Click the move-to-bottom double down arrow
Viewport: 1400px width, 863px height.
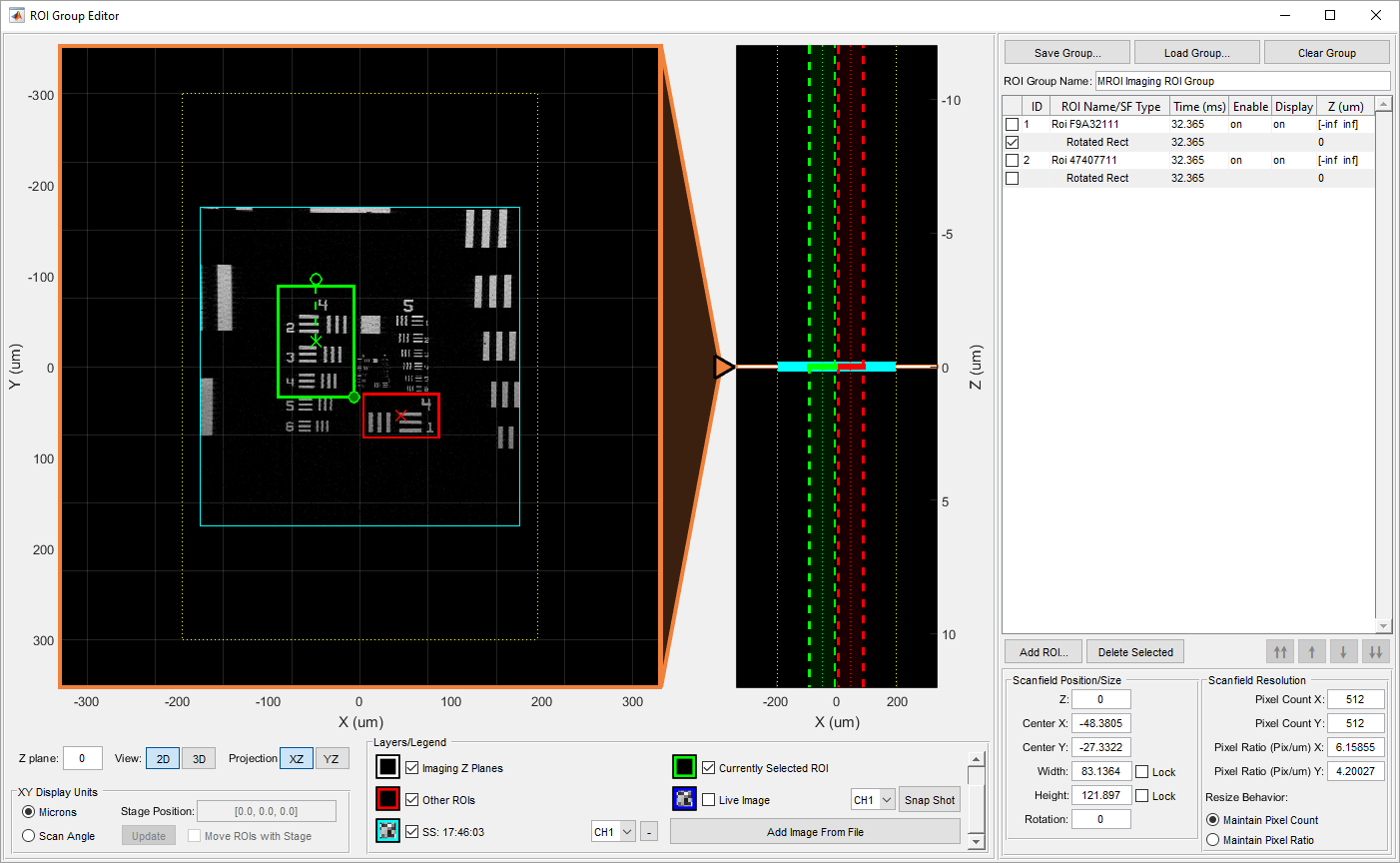(1375, 652)
